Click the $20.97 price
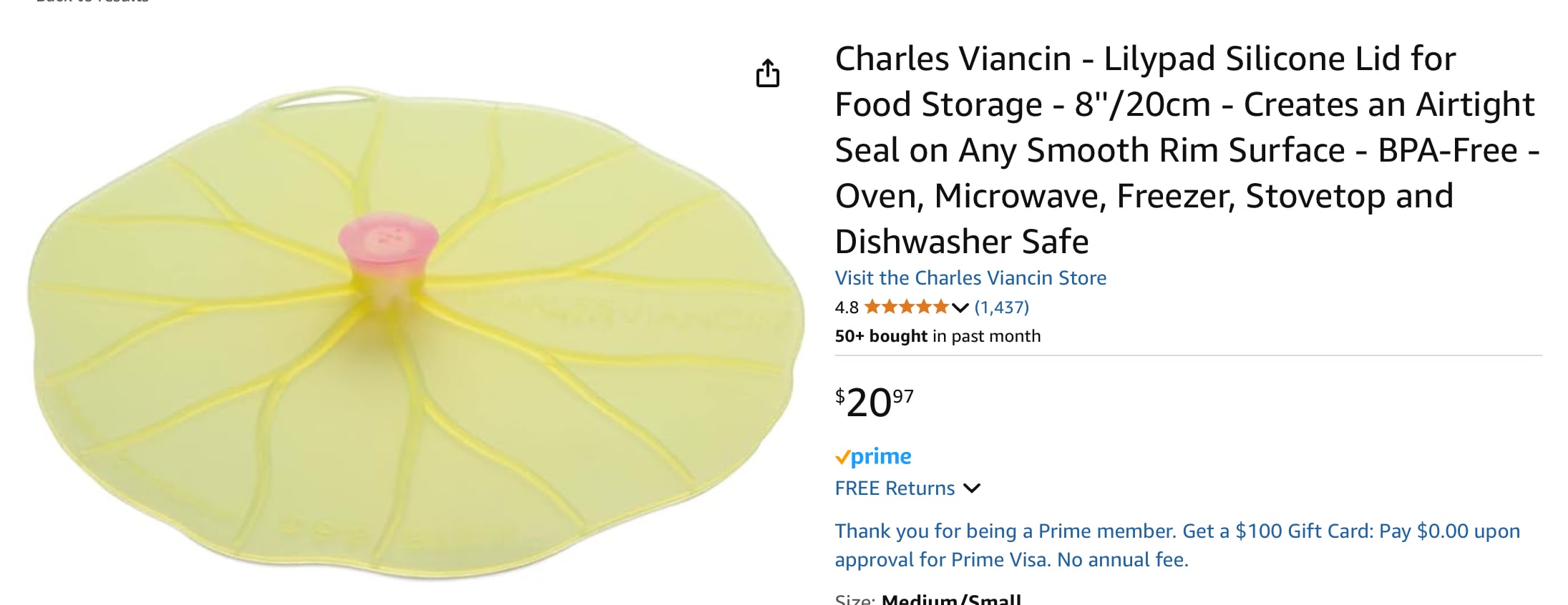The width and height of the screenshot is (1568, 605). click(874, 402)
